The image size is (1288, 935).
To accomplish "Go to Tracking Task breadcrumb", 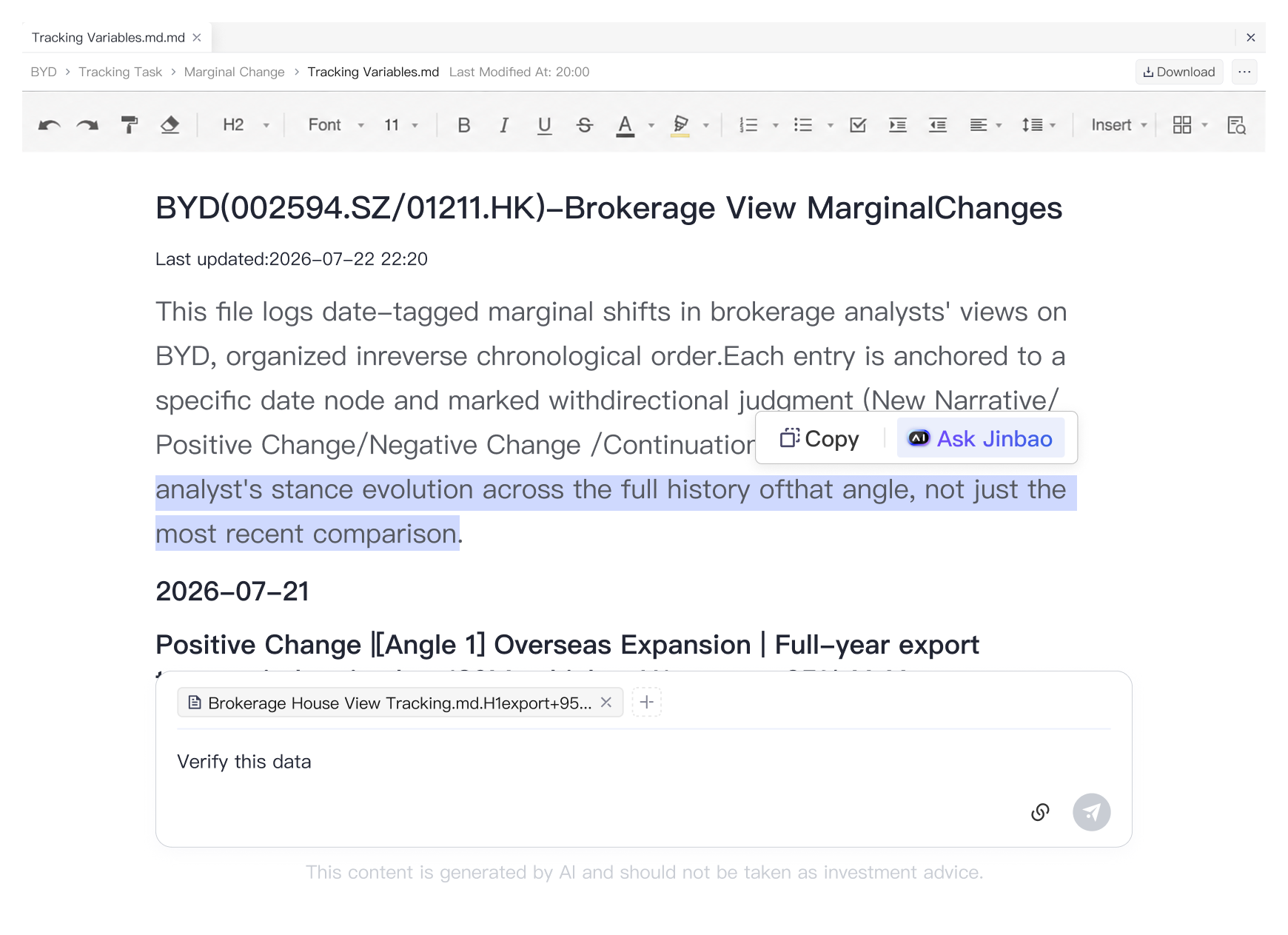I will pos(120,72).
